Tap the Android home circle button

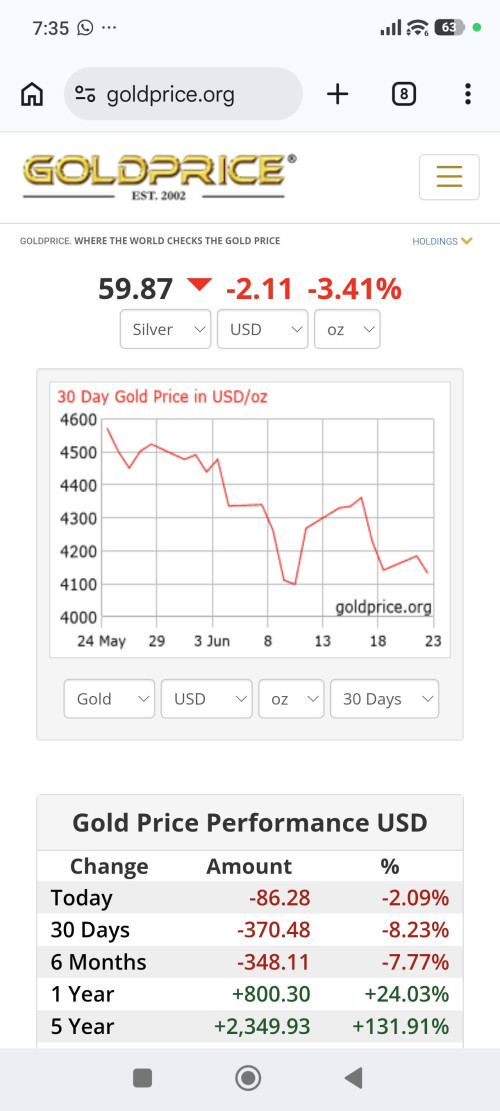(248, 1078)
